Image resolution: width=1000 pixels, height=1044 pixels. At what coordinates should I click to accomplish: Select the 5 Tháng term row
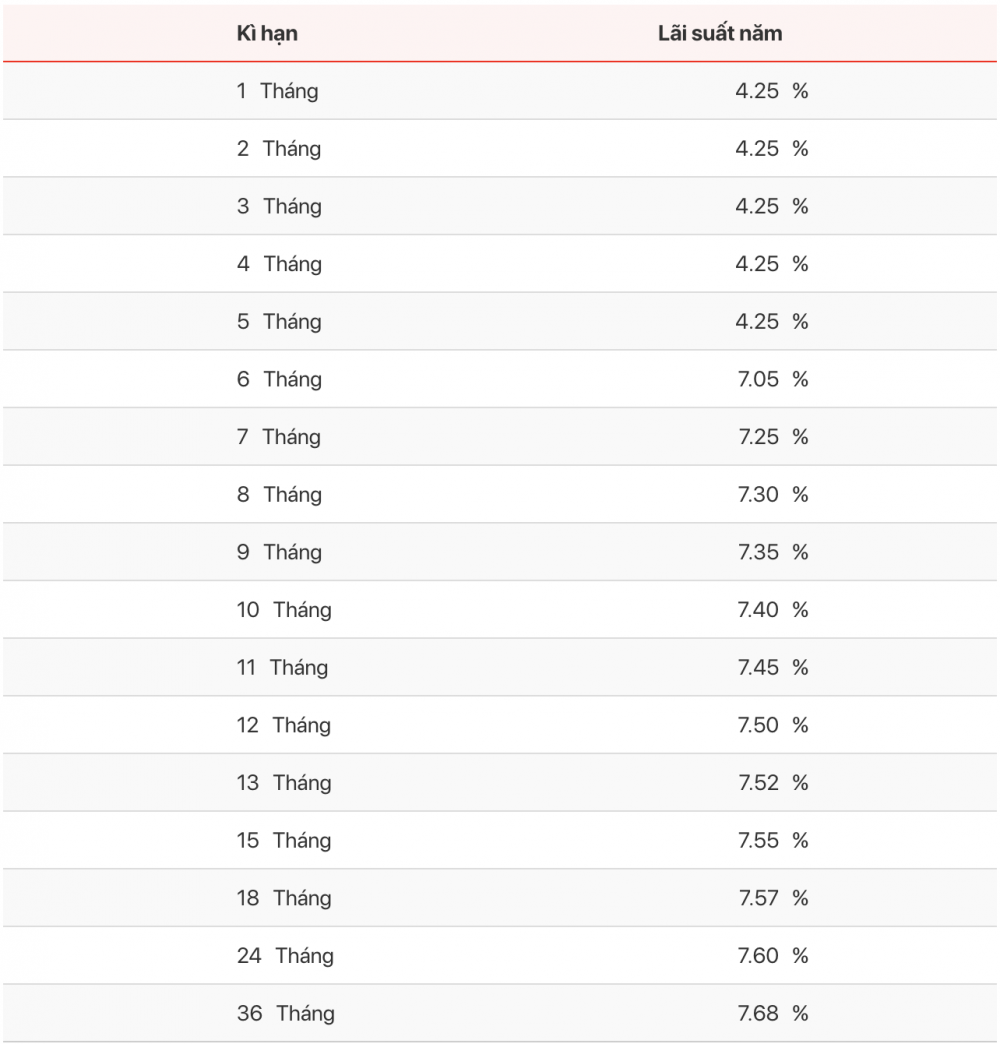(x=499, y=322)
